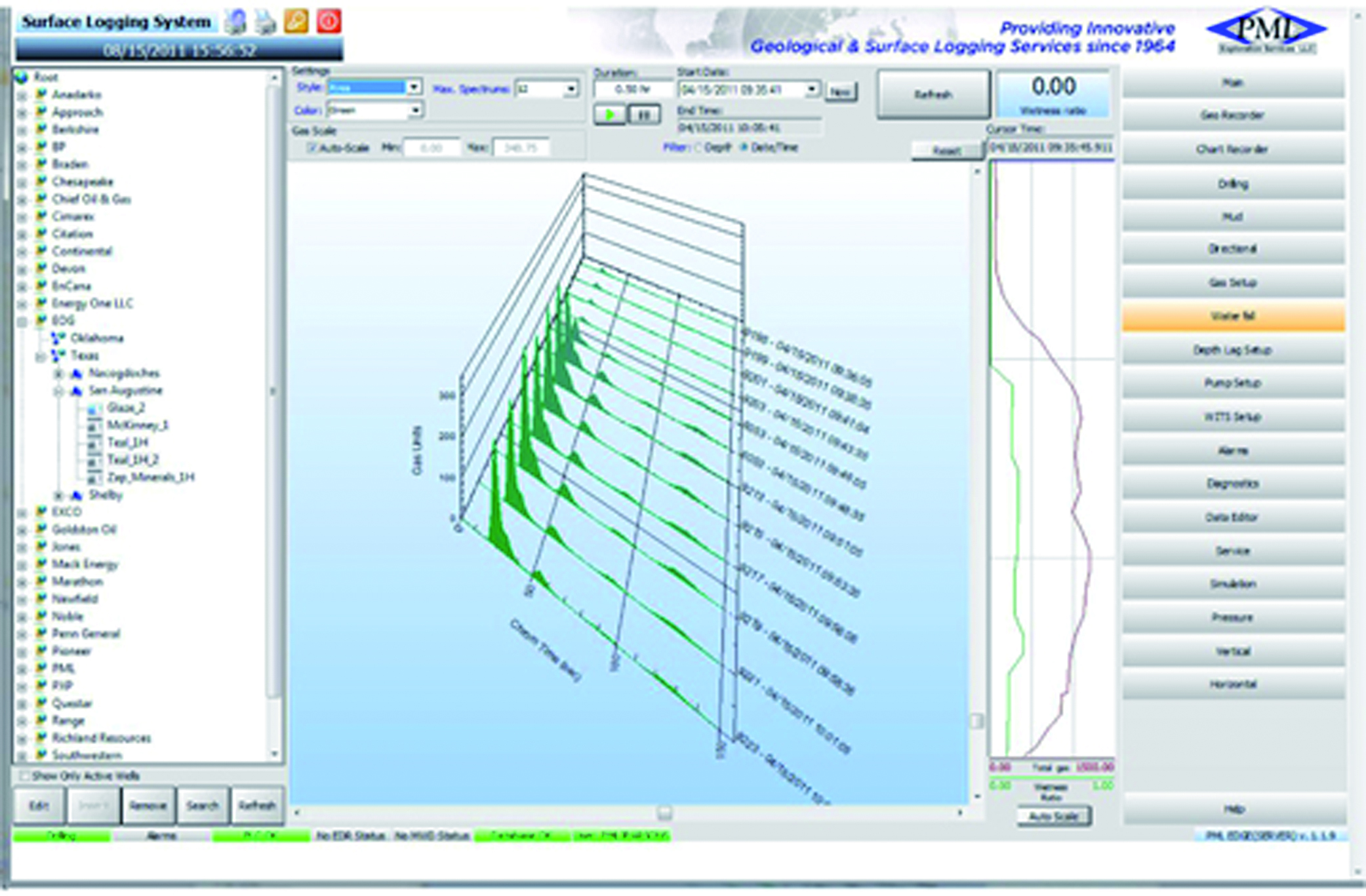This screenshot has width=1366, height=896.
Task: Expand the Nacogdoches tree node
Action: click(x=58, y=374)
